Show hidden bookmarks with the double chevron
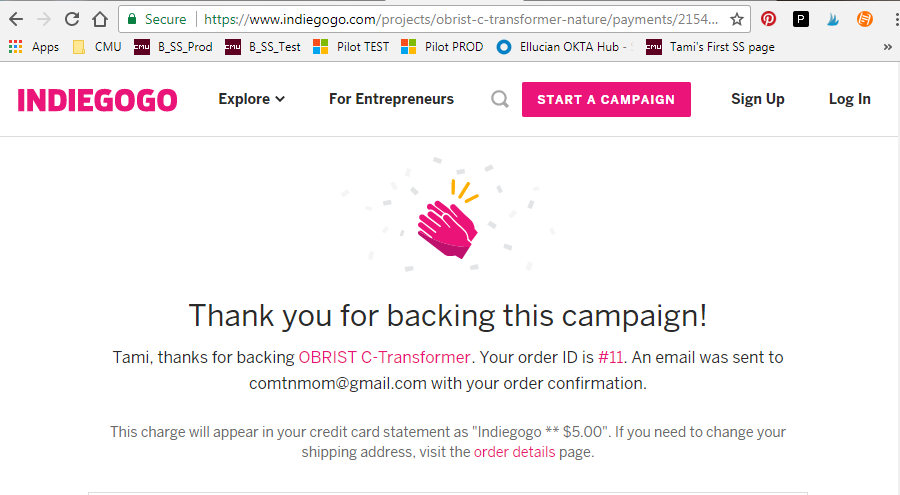Image resolution: width=900 pixels, height=495 pixels. tap(887, 47)
